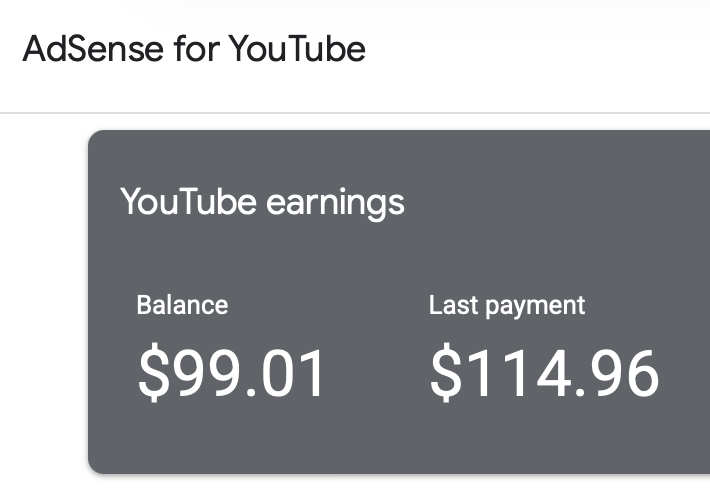Click the word "earnings" in the card heading
710x494 pixels.
point(335,203)
